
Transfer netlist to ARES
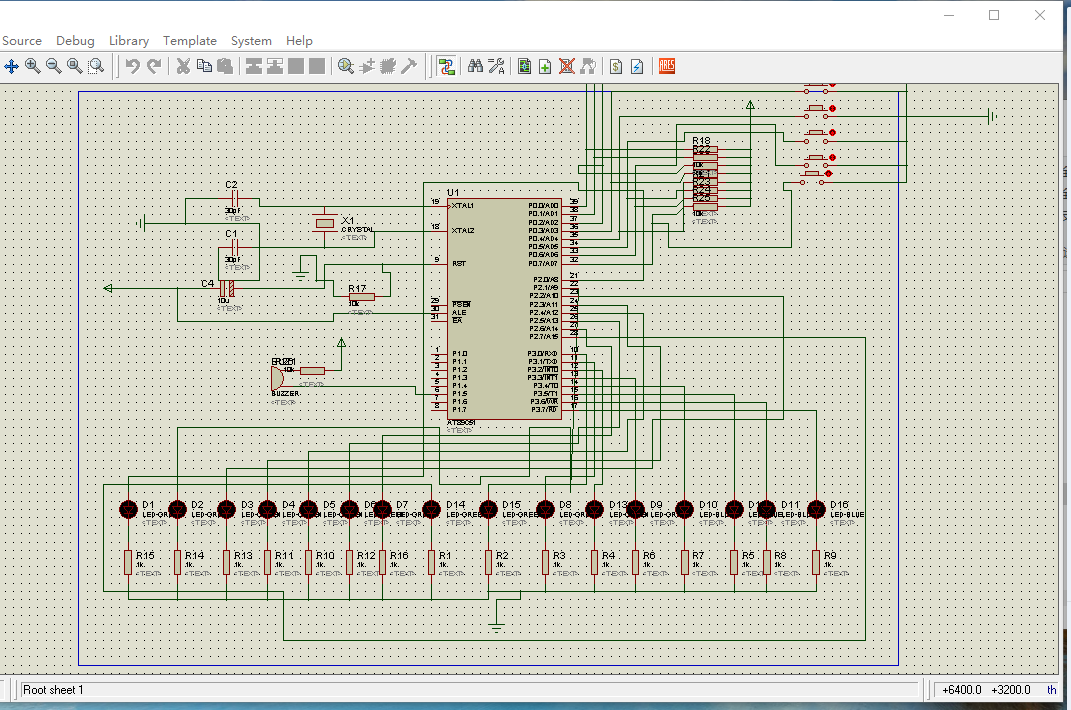[x=667, y=66]
